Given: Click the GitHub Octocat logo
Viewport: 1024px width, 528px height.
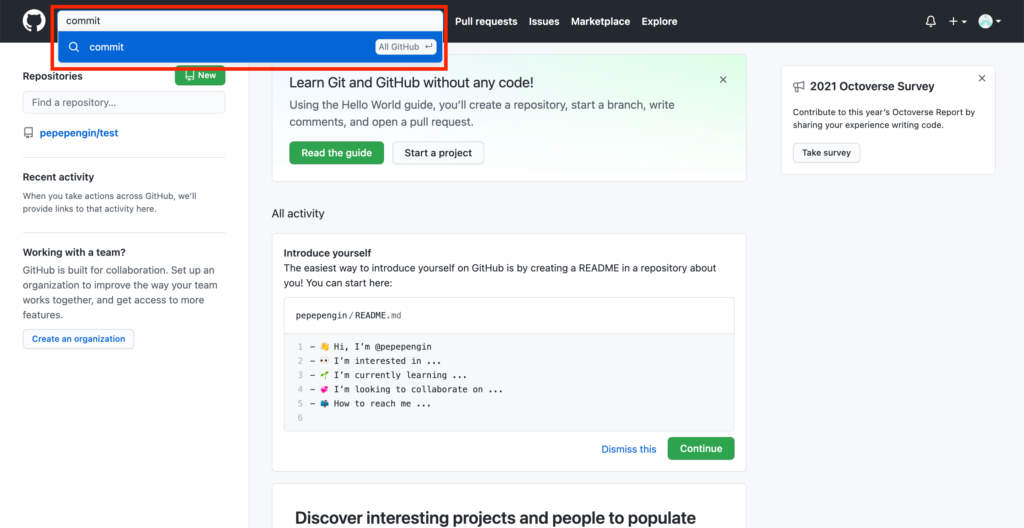Looking at the screenshot, I should (x=34, y=21).
